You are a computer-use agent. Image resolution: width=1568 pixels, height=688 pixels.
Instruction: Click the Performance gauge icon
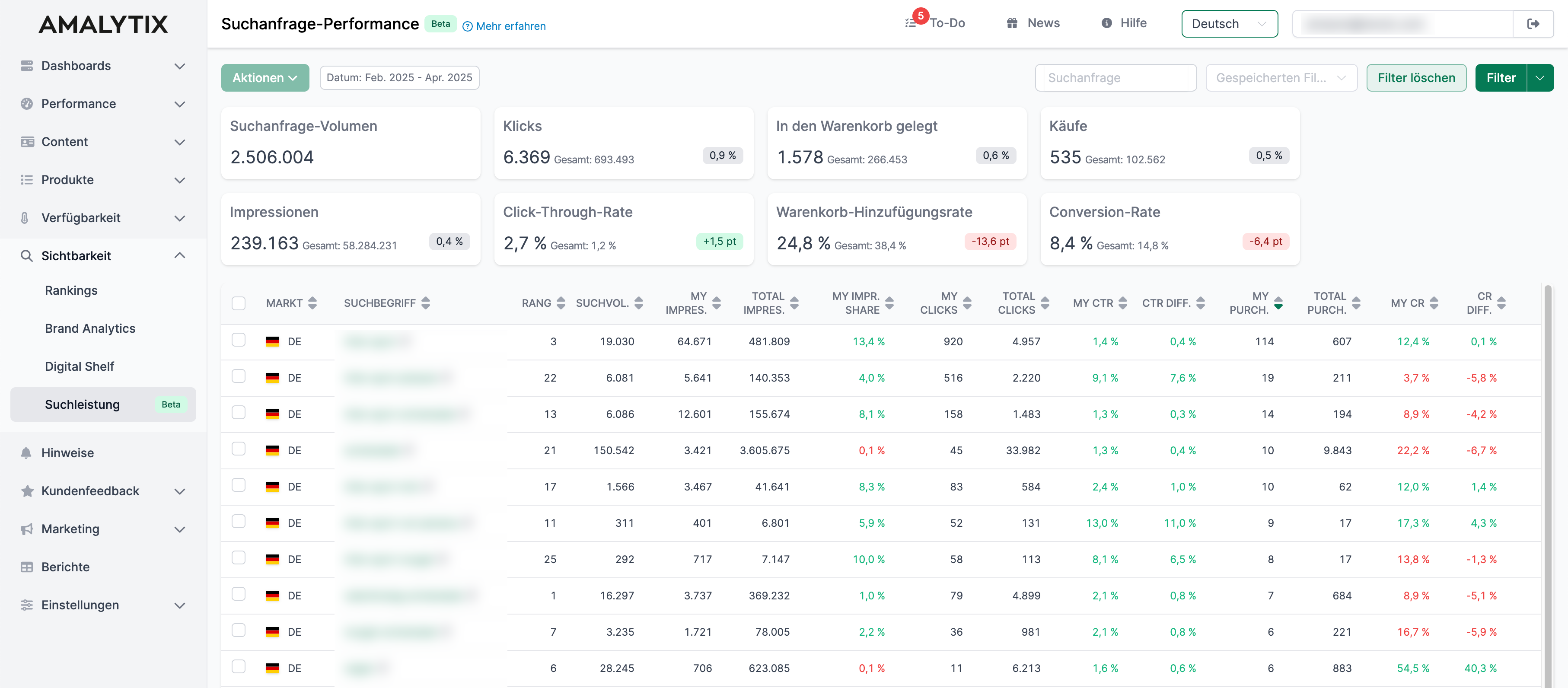pyautogui.click(x=26, y=104)
